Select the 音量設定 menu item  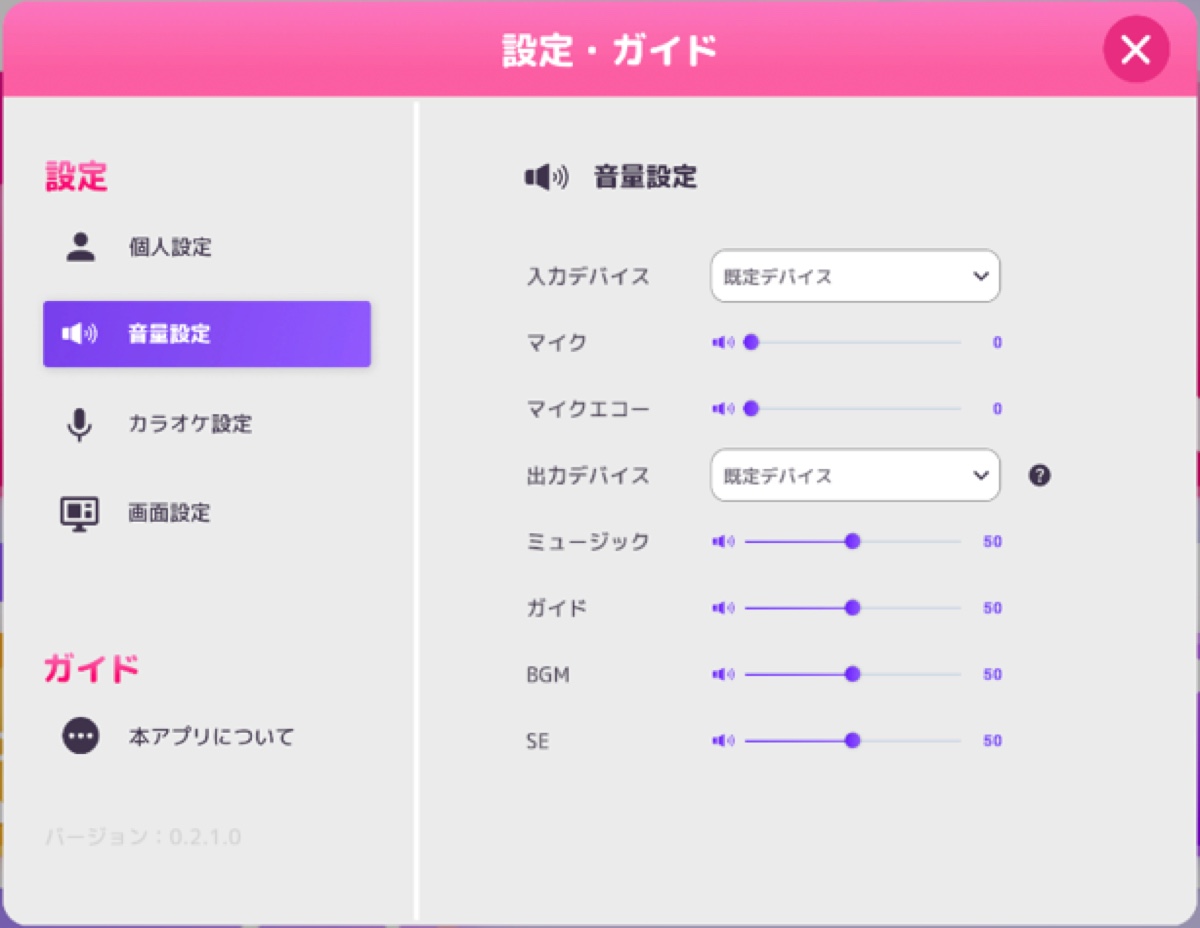point(207,334)
